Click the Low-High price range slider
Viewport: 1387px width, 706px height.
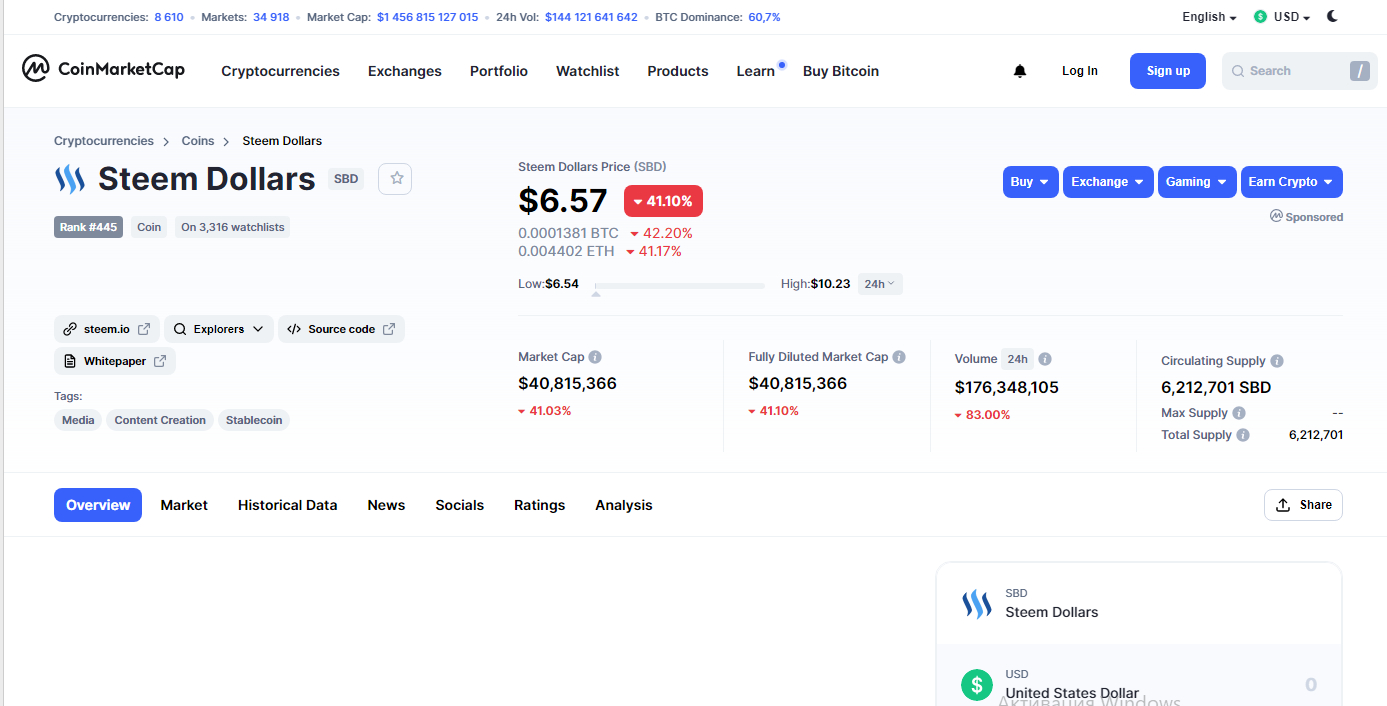pyautogui.click(x=679, y=286)
